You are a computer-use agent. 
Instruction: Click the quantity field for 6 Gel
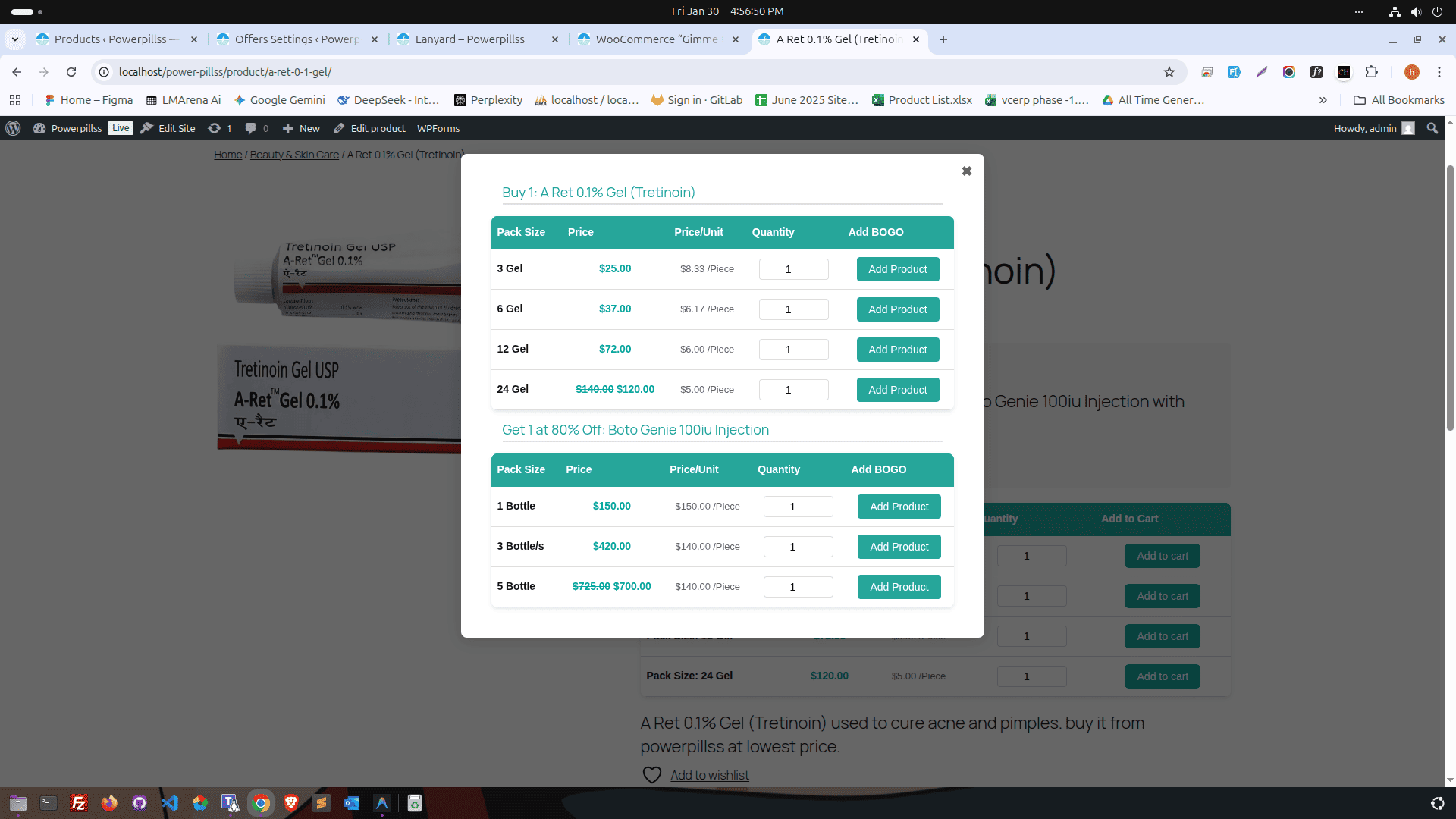tap(793, 309)
